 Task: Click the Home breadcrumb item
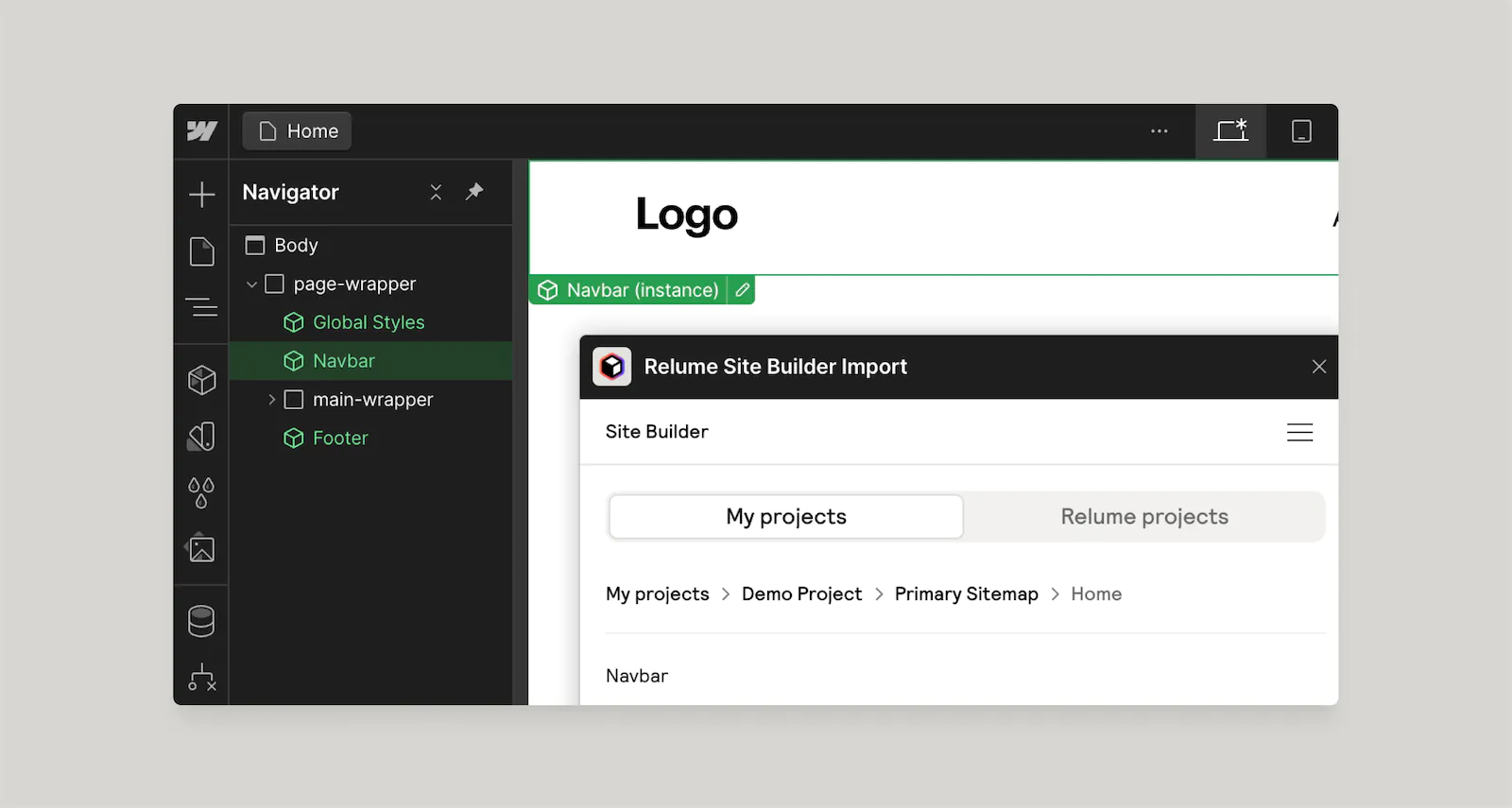[1096, 594]
